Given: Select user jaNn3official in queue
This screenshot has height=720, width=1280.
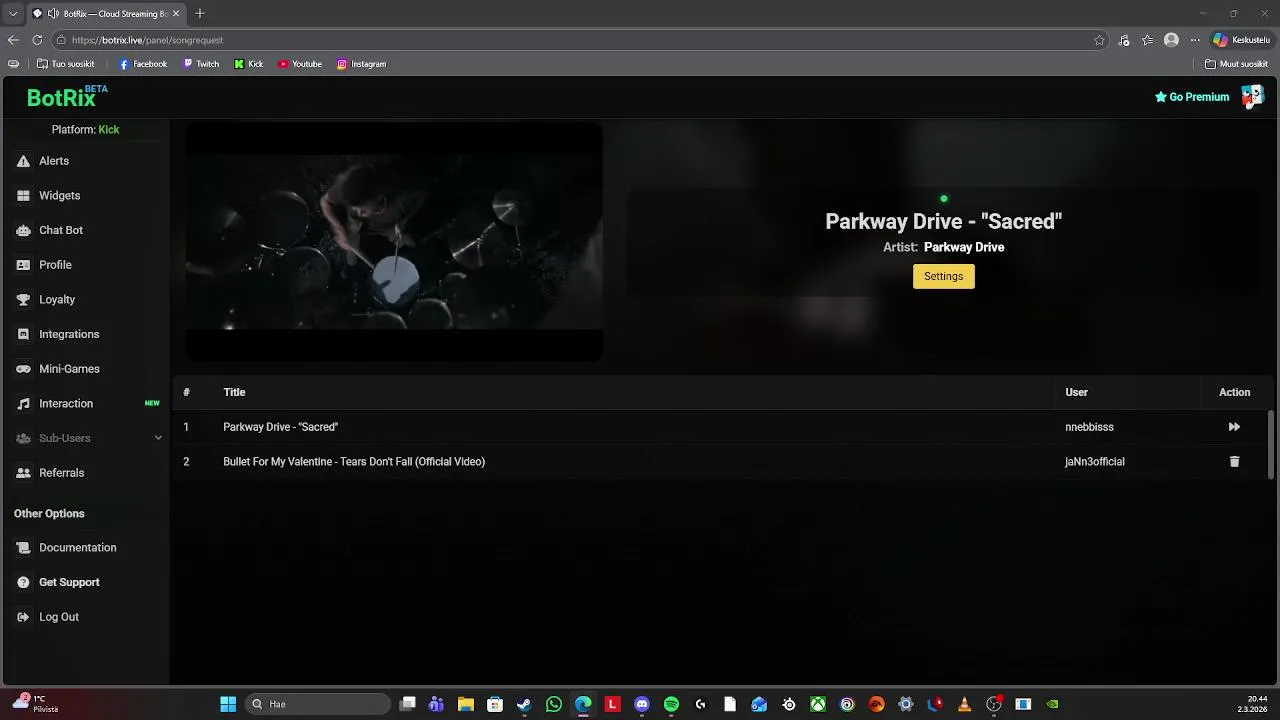Looking at the screenshot, I should pyautogui.click(x=1095, y=461).
